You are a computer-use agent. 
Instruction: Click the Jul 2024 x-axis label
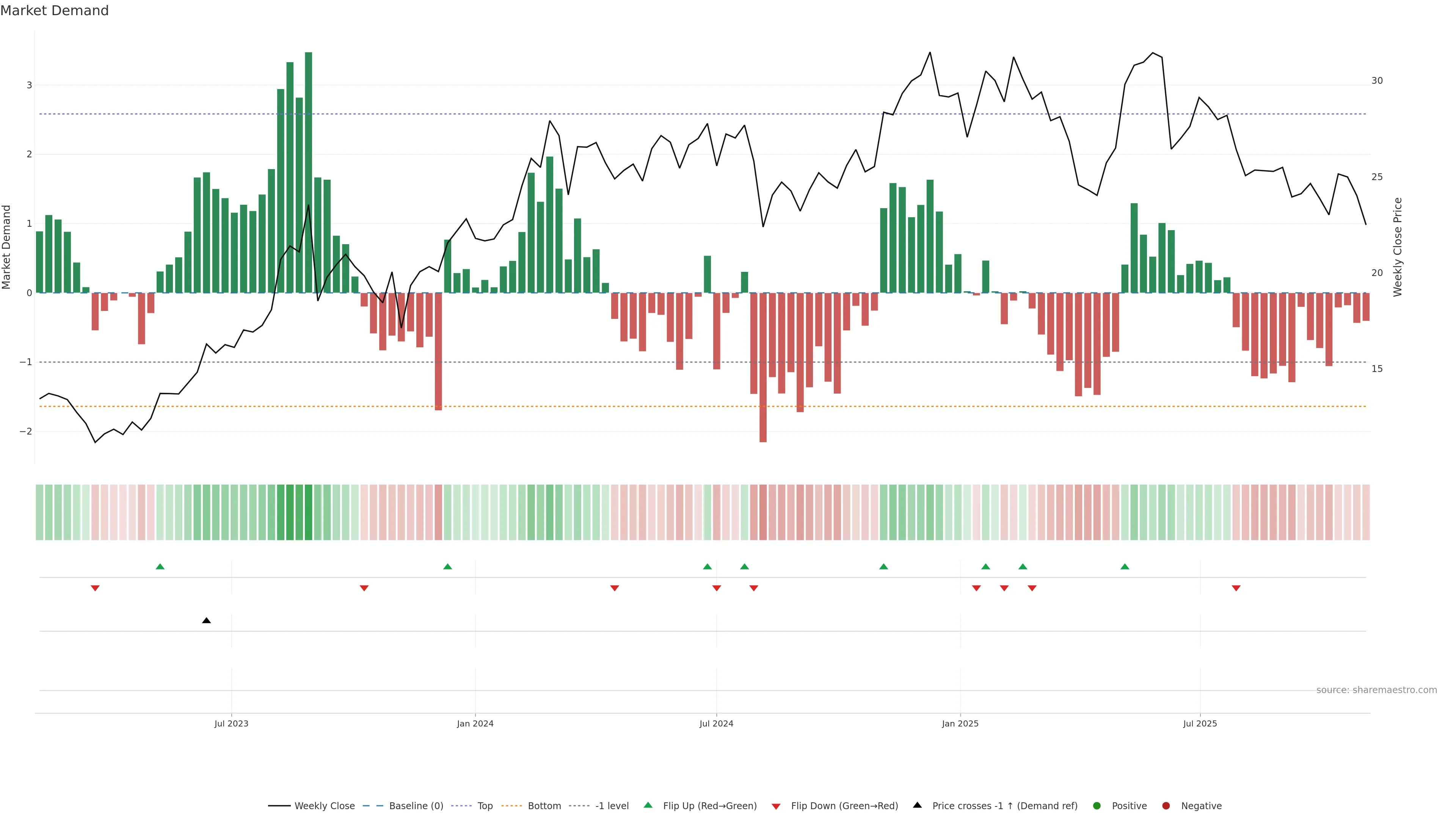tap(716, 723)
